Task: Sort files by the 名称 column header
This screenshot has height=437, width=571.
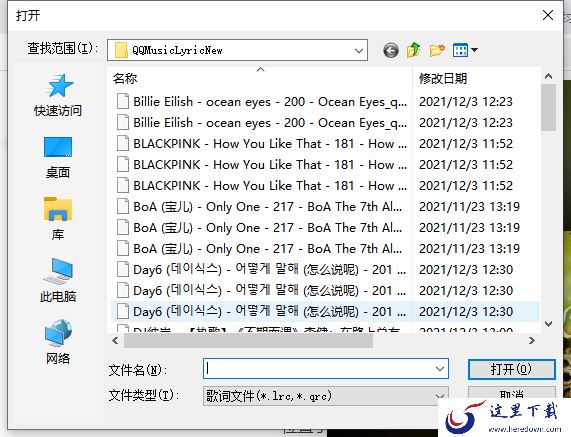Action: [x=260, y=78]
